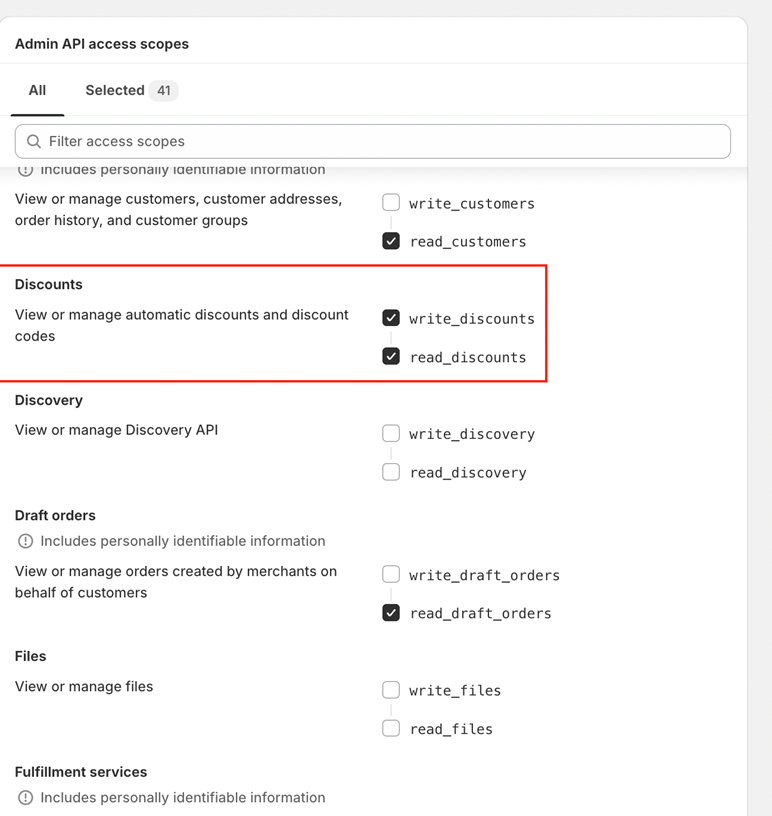Uncheck the read_draft_orders scope

click(391, 613)
